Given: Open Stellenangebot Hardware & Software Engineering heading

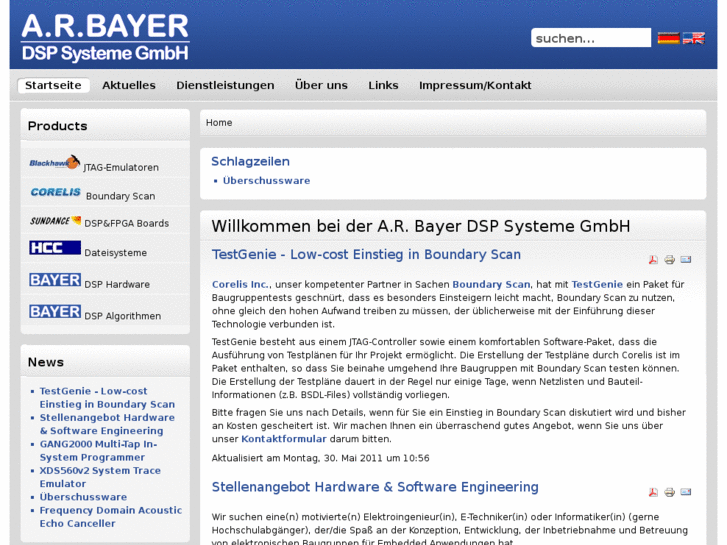Looking at the screenshot, I should coord(375,487).
